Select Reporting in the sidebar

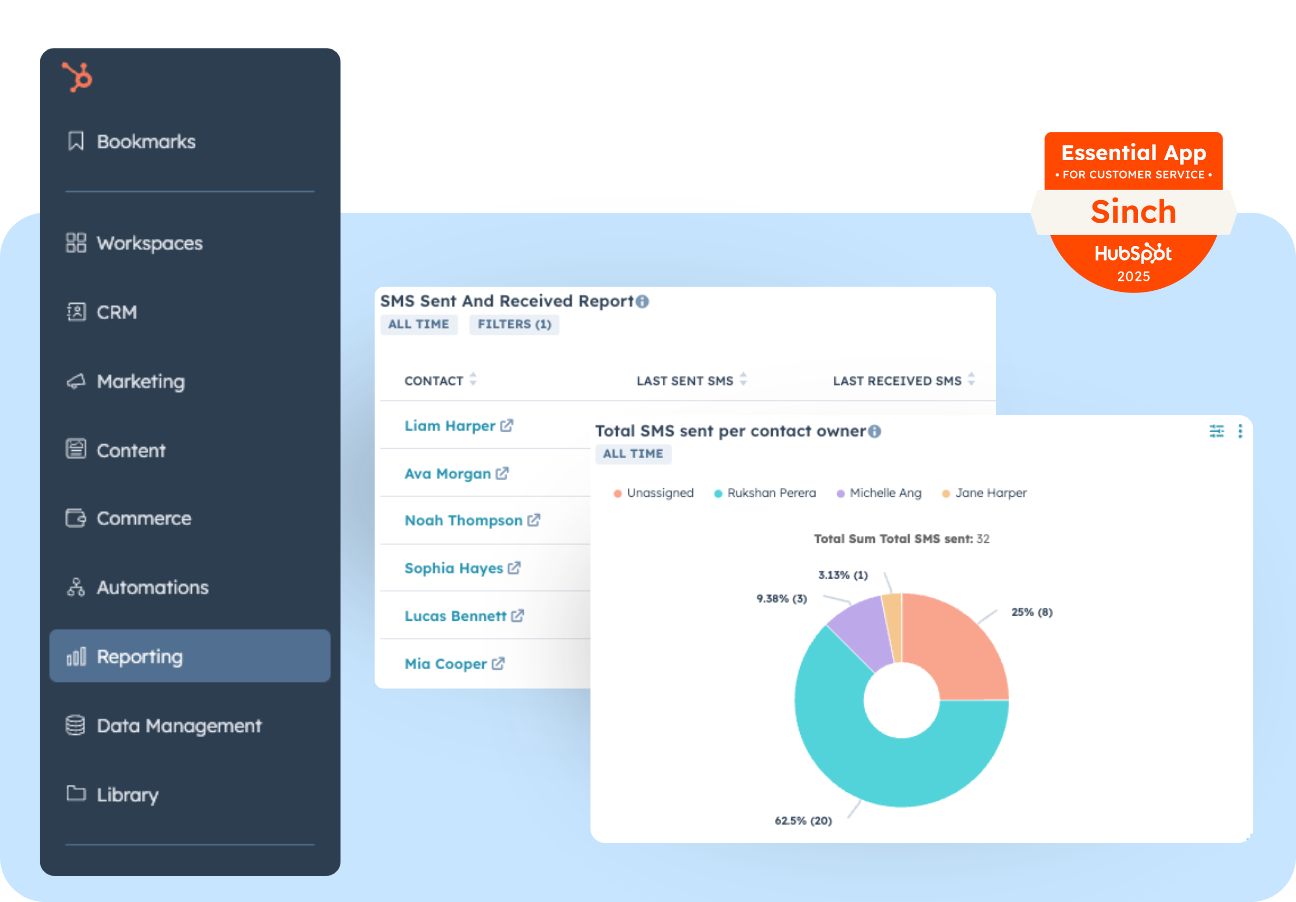139,656
